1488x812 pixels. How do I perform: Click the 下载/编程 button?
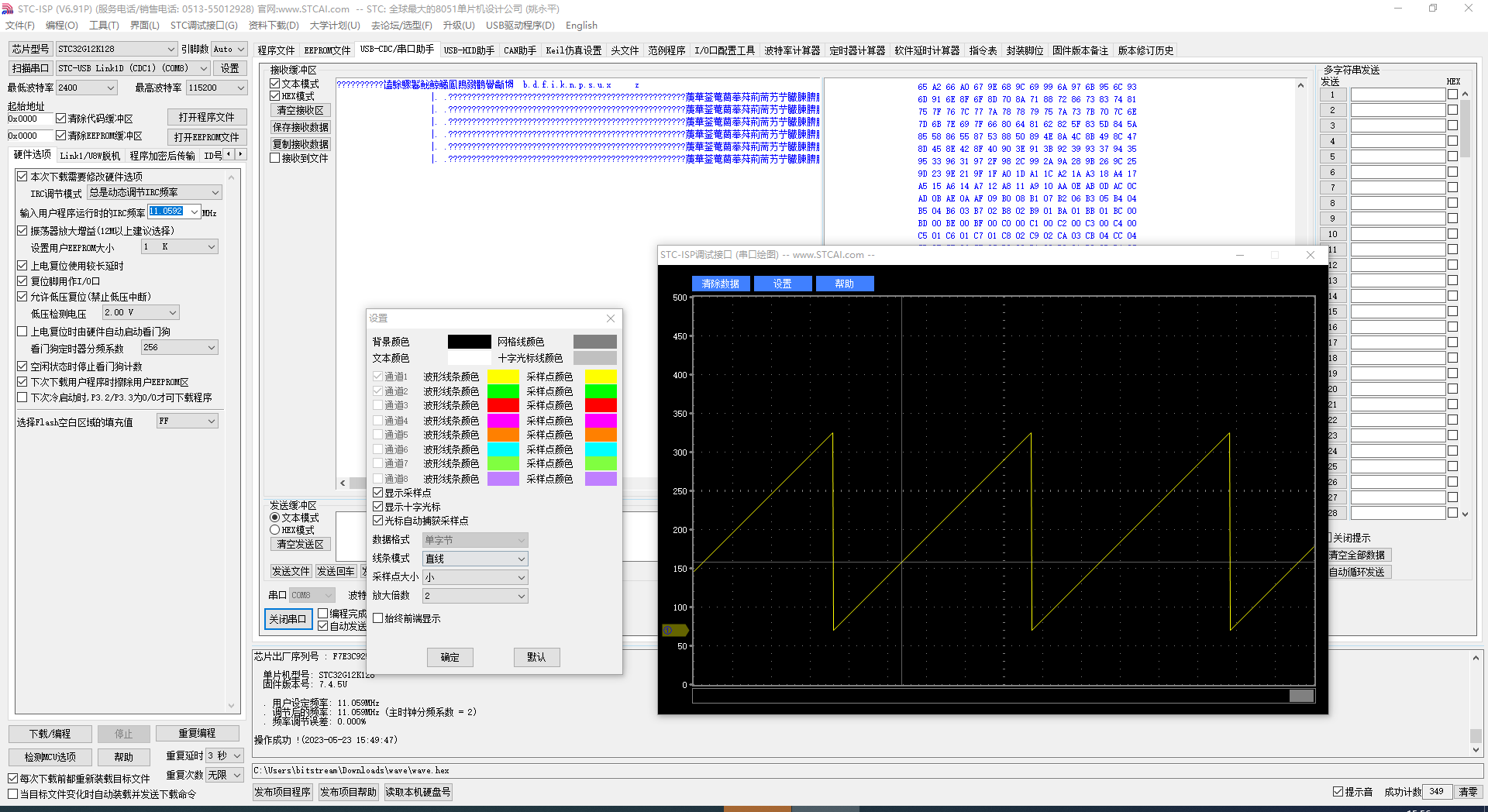(50, 734)
